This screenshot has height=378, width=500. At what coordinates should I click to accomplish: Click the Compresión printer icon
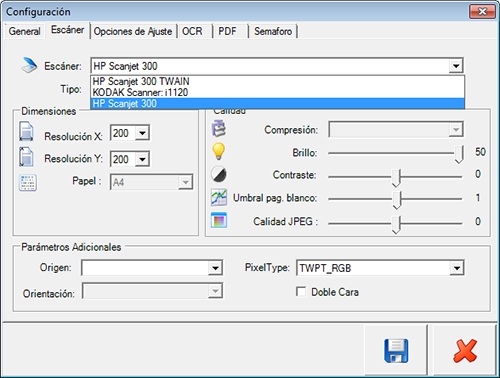tap(219, 129)
